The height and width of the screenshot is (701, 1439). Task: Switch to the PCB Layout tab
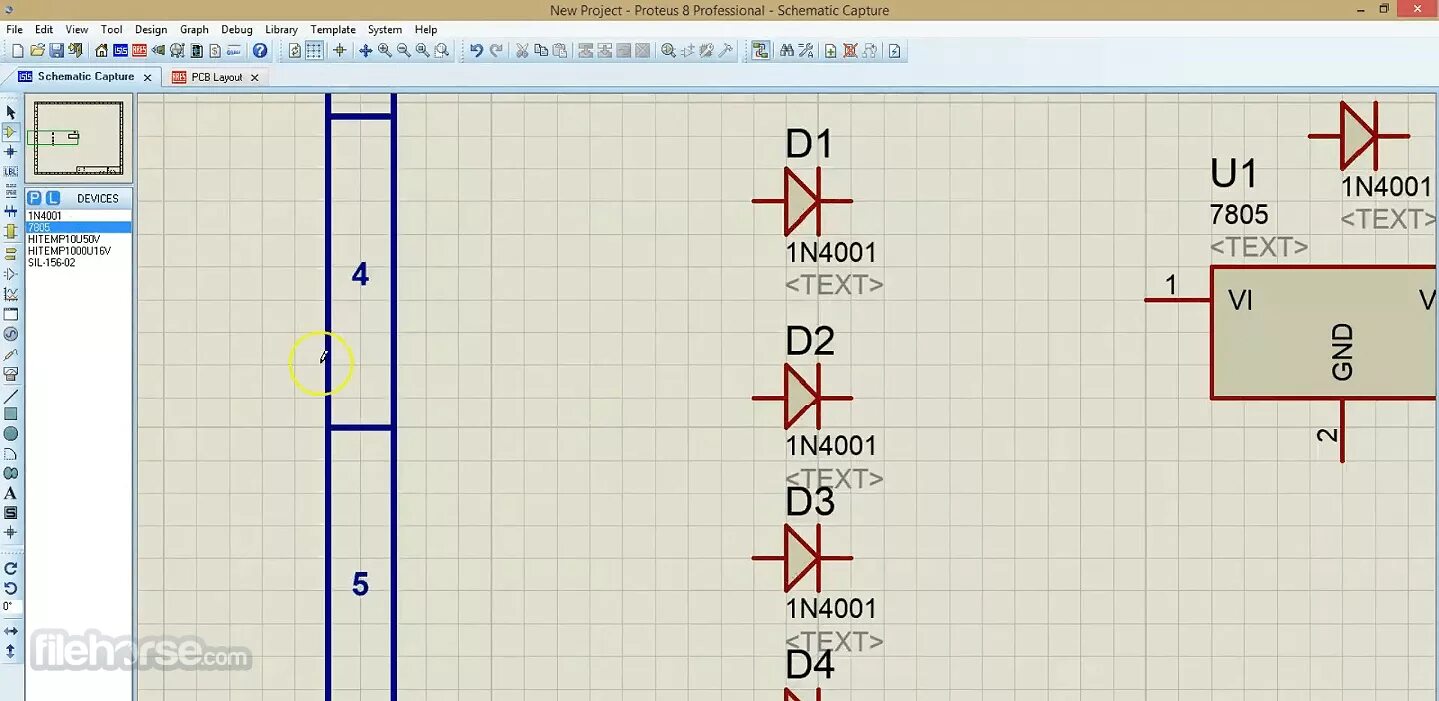(x=216, y=77)
